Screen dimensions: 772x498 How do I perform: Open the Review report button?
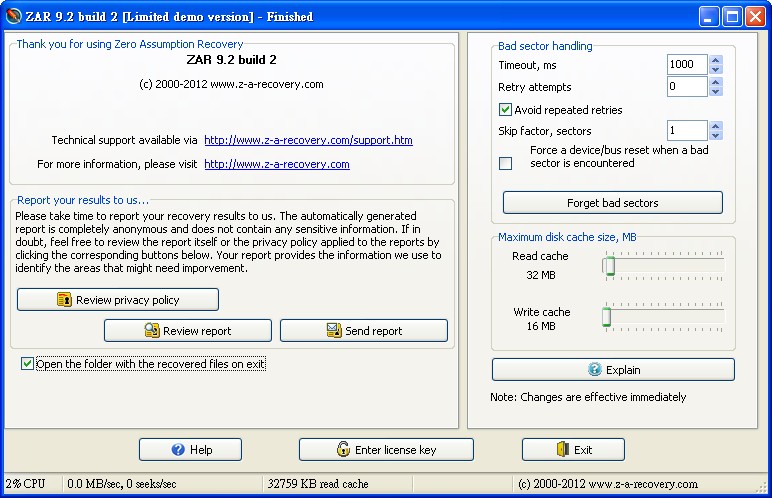188,331
